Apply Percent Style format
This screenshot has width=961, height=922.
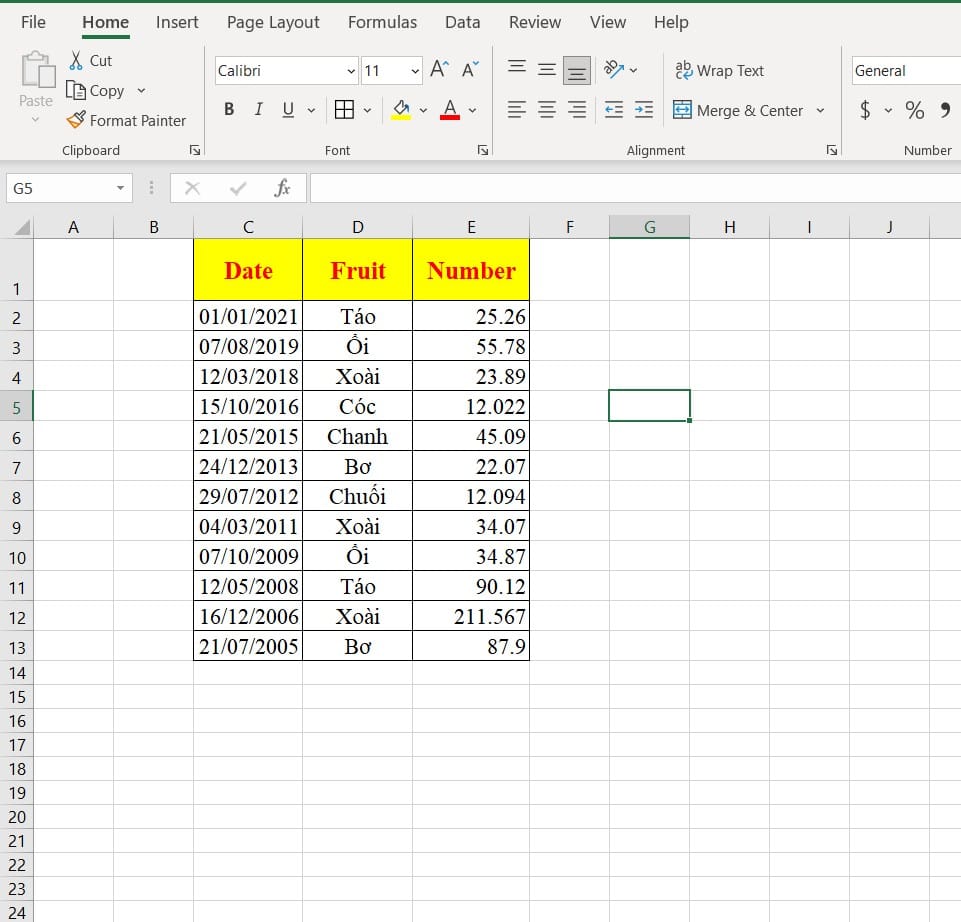914,110
